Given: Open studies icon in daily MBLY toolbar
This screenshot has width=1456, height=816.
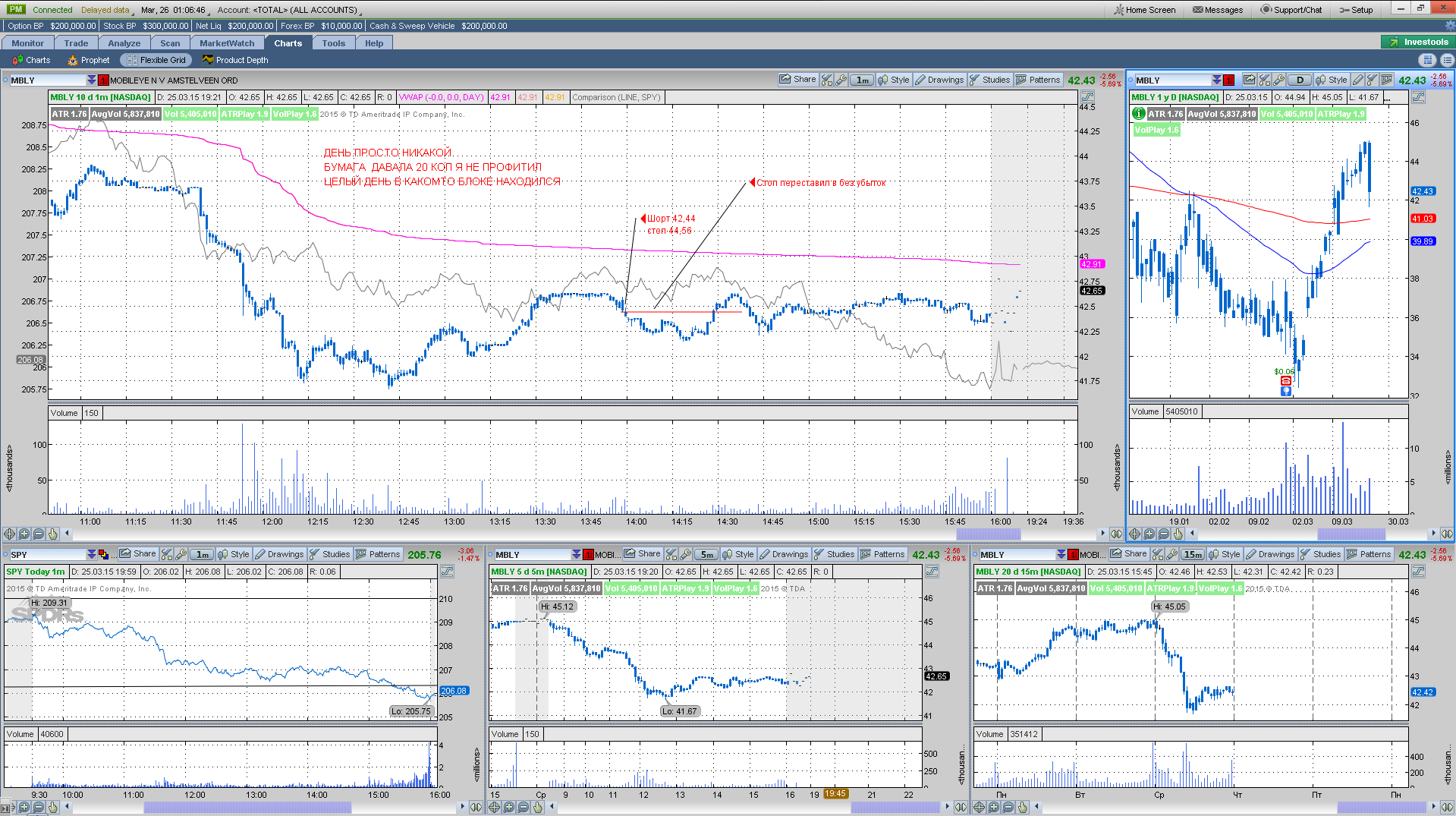Looking at the screenshot, I should coord(1372,80).
